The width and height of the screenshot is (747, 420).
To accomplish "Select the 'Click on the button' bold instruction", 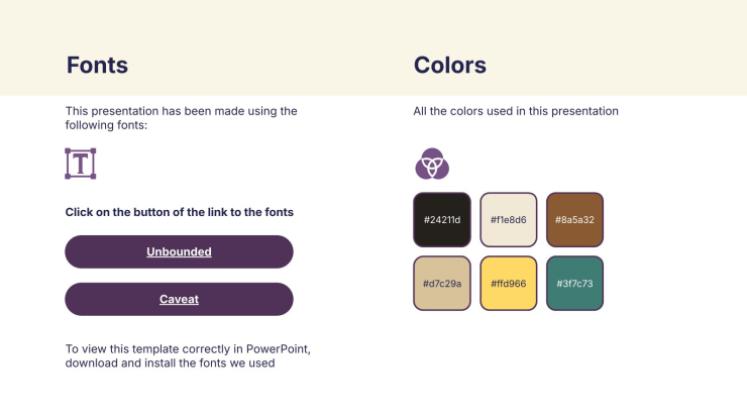I will point(179,212).
